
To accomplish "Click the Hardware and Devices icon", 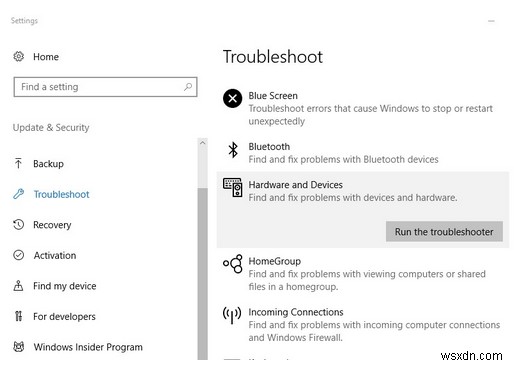I will [233, 187].
